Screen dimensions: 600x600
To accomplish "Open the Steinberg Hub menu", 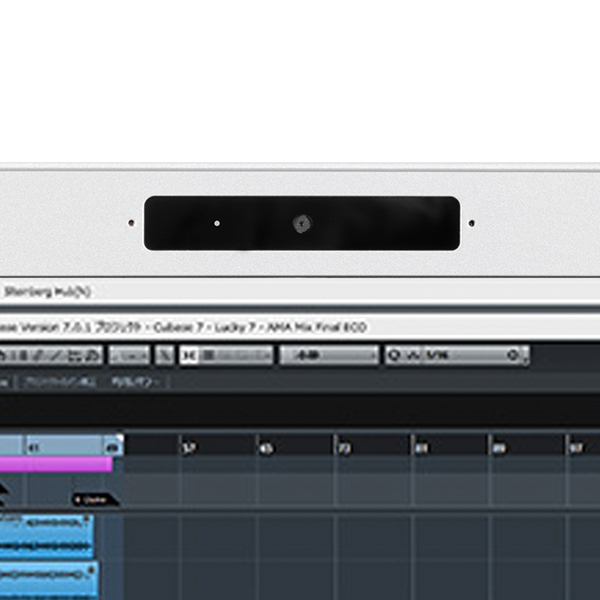I will [48, 292].
